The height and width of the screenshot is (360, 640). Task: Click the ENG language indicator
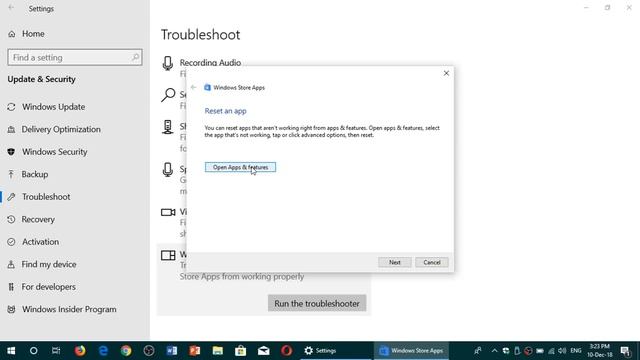576,351
